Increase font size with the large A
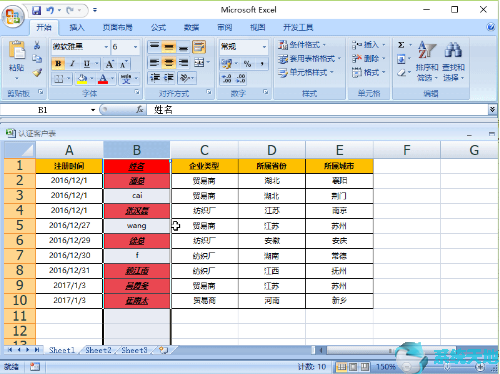The height and width of the screenshot is (374, 500). pos(109,64)
